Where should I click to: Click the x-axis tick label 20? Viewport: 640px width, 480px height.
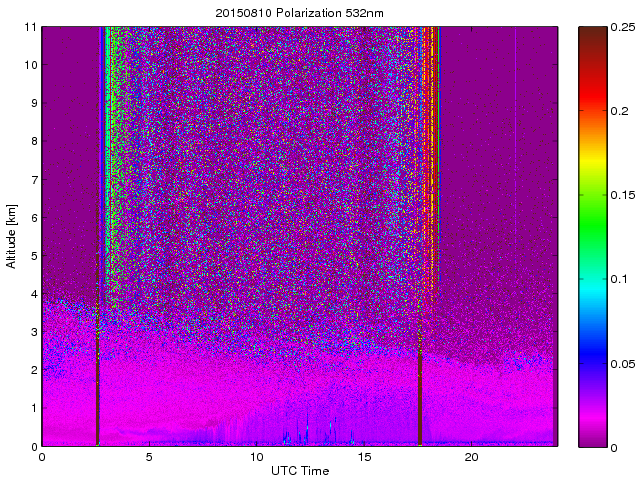[472, 457]
